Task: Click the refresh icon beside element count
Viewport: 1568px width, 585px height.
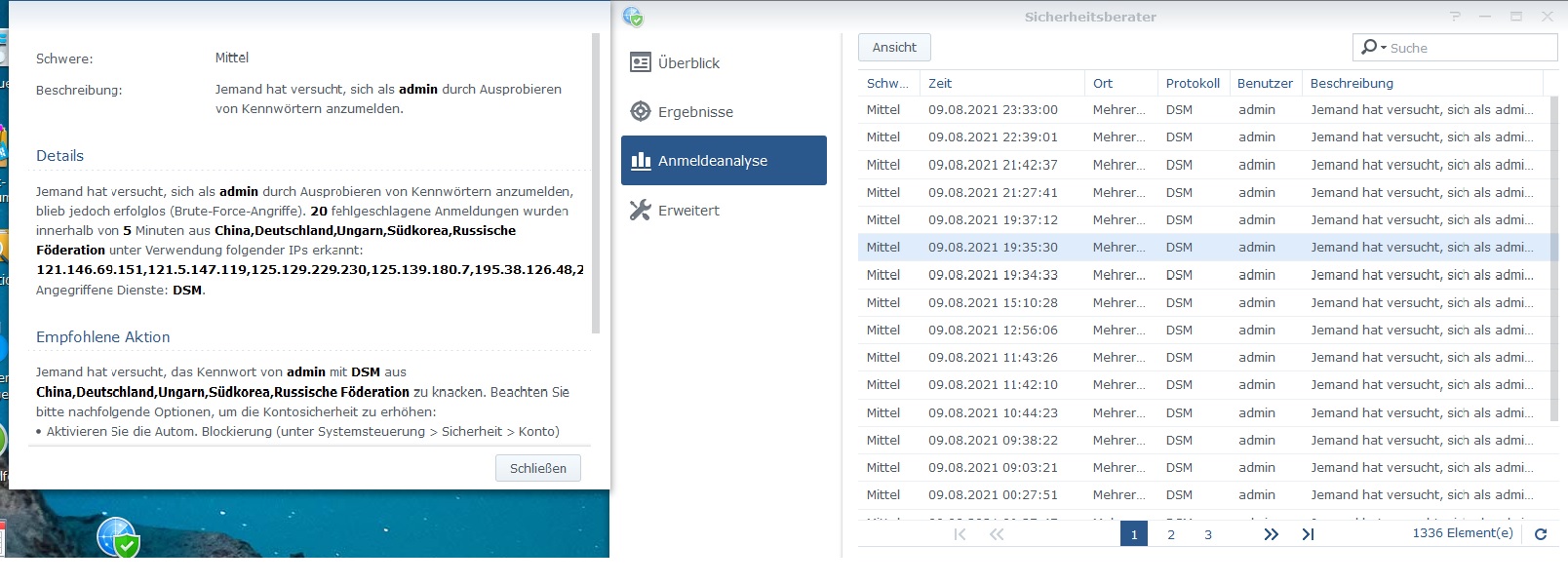Action: 1541,534
